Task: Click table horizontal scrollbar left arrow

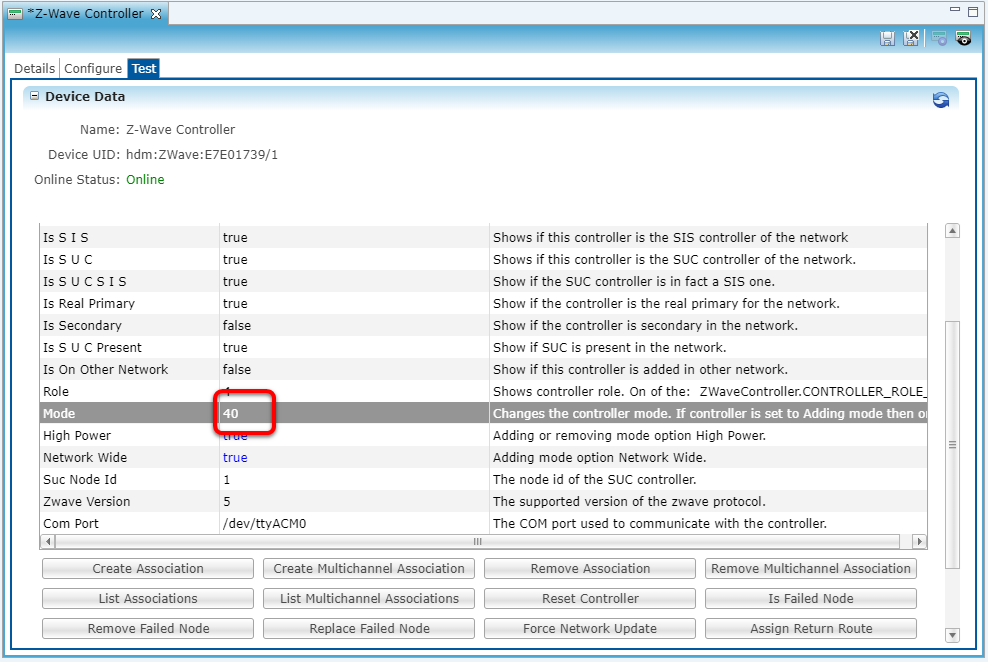Action: click(x=47, y=541)
